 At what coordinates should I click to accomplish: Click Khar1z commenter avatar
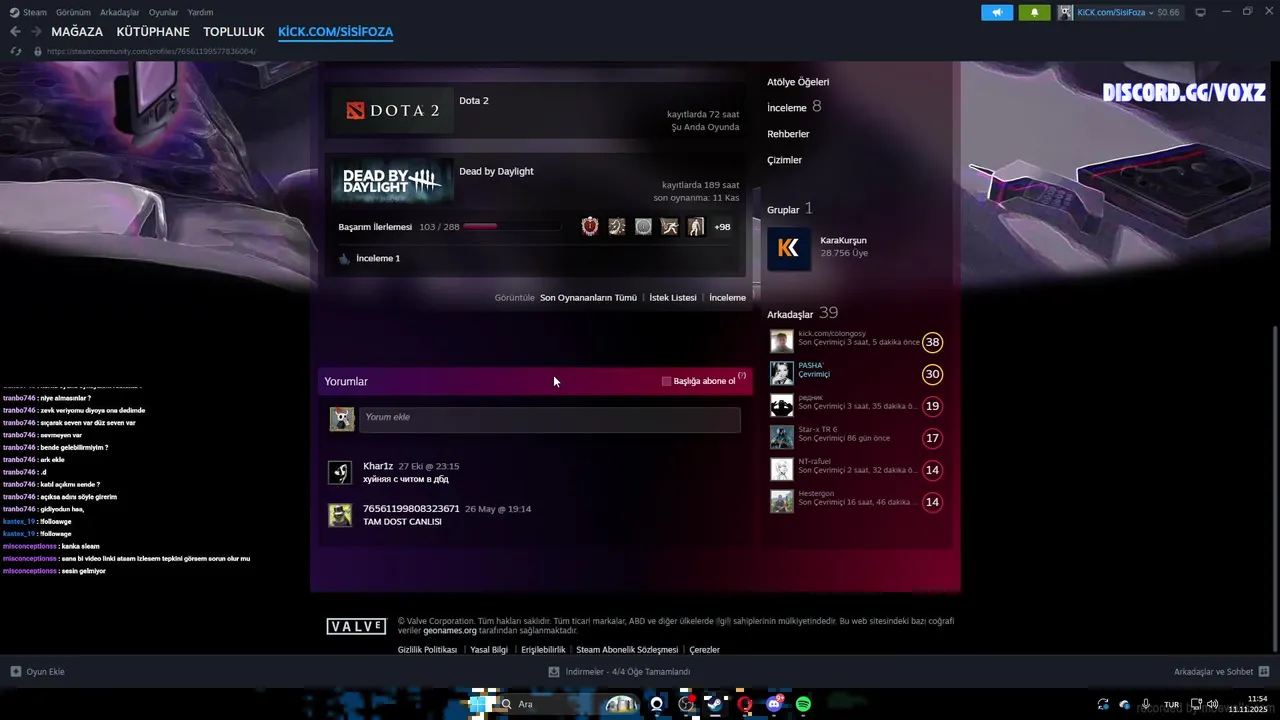(x=341, y=473)
